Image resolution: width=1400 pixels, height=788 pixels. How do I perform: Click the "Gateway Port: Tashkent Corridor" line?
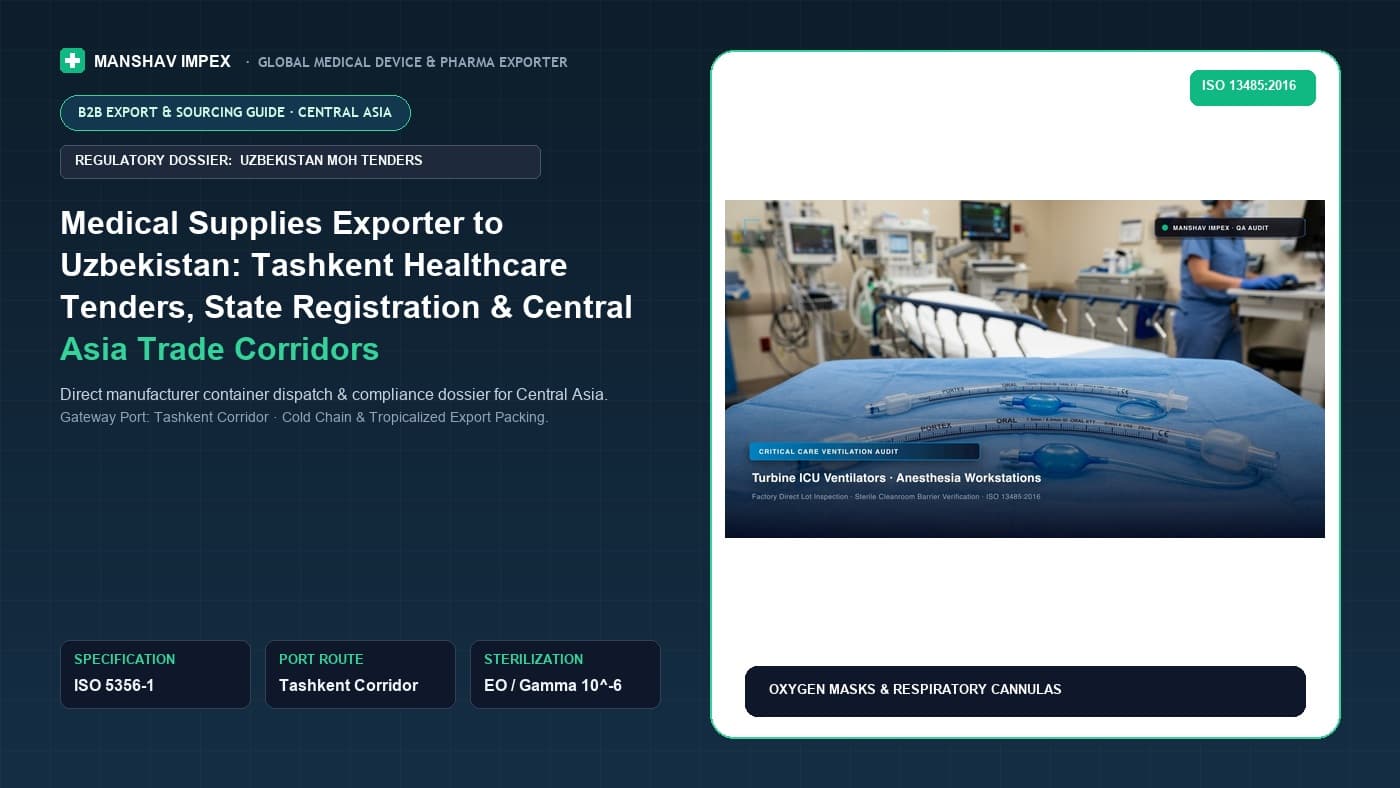[x=304, y=417]
